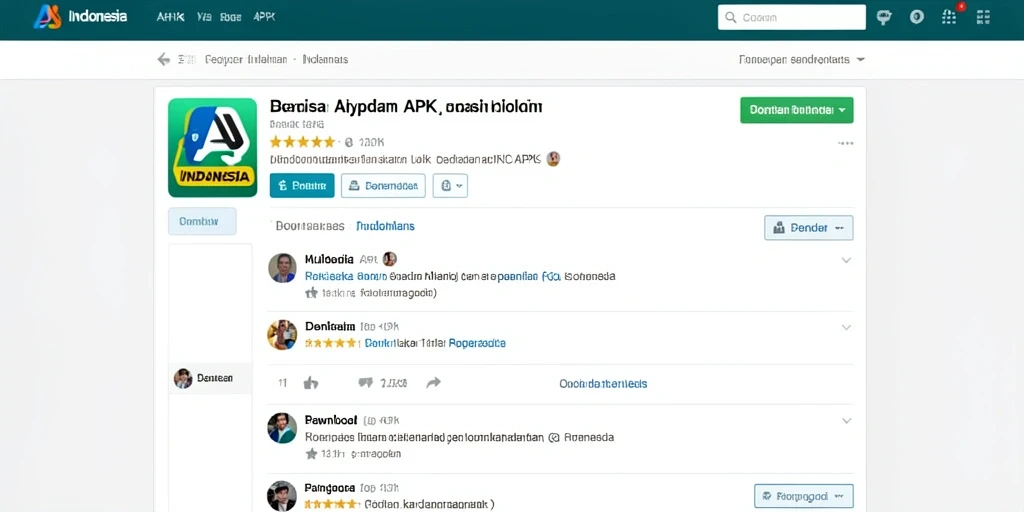Click the star under Pawnboat's review
Viewport: 1024px width, 512px height.
point(311,453)
